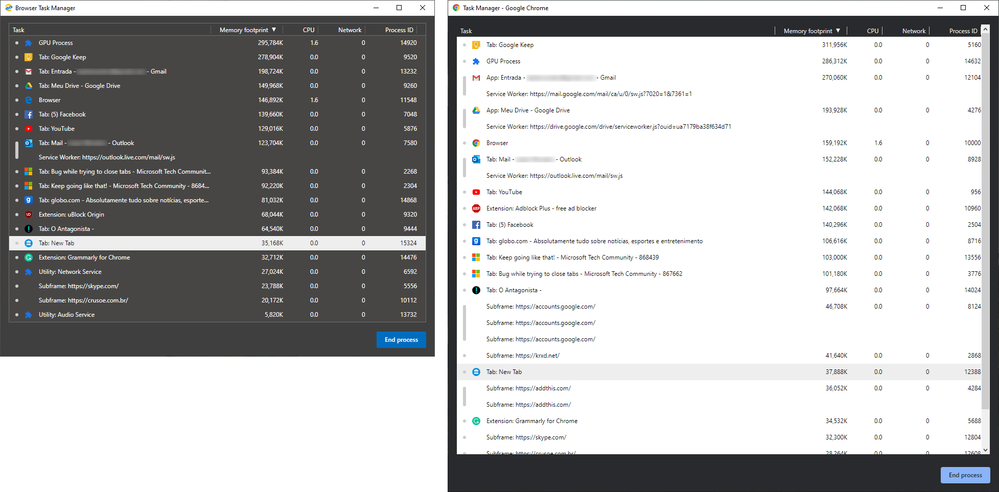The width and height of the screenshot is (999, 492).
Task: Select Subframe: https://krxd.net/ in Chrome Task Manager
Action: pyautogui.click(x=720, y=356)
